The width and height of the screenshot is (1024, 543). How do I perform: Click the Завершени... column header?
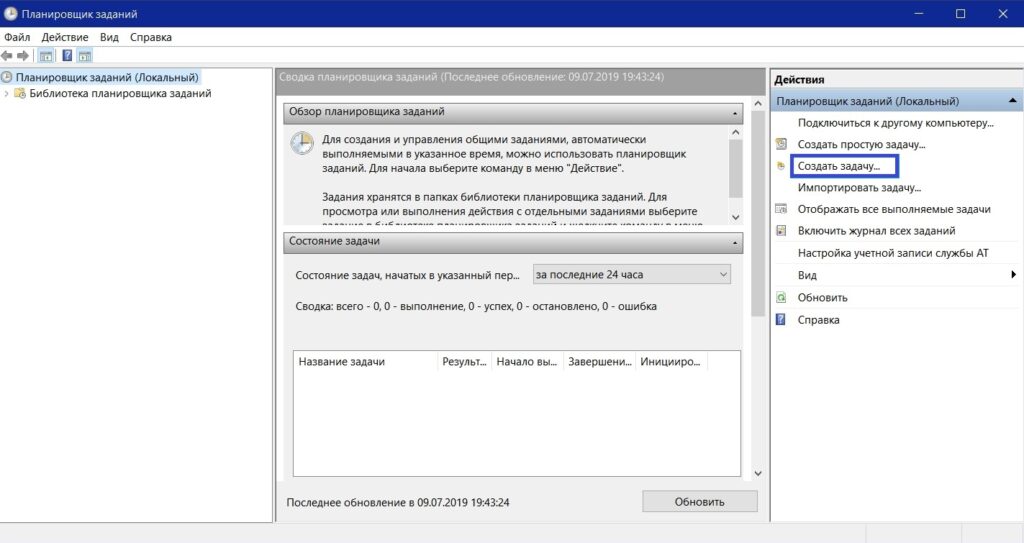[600, 361]
